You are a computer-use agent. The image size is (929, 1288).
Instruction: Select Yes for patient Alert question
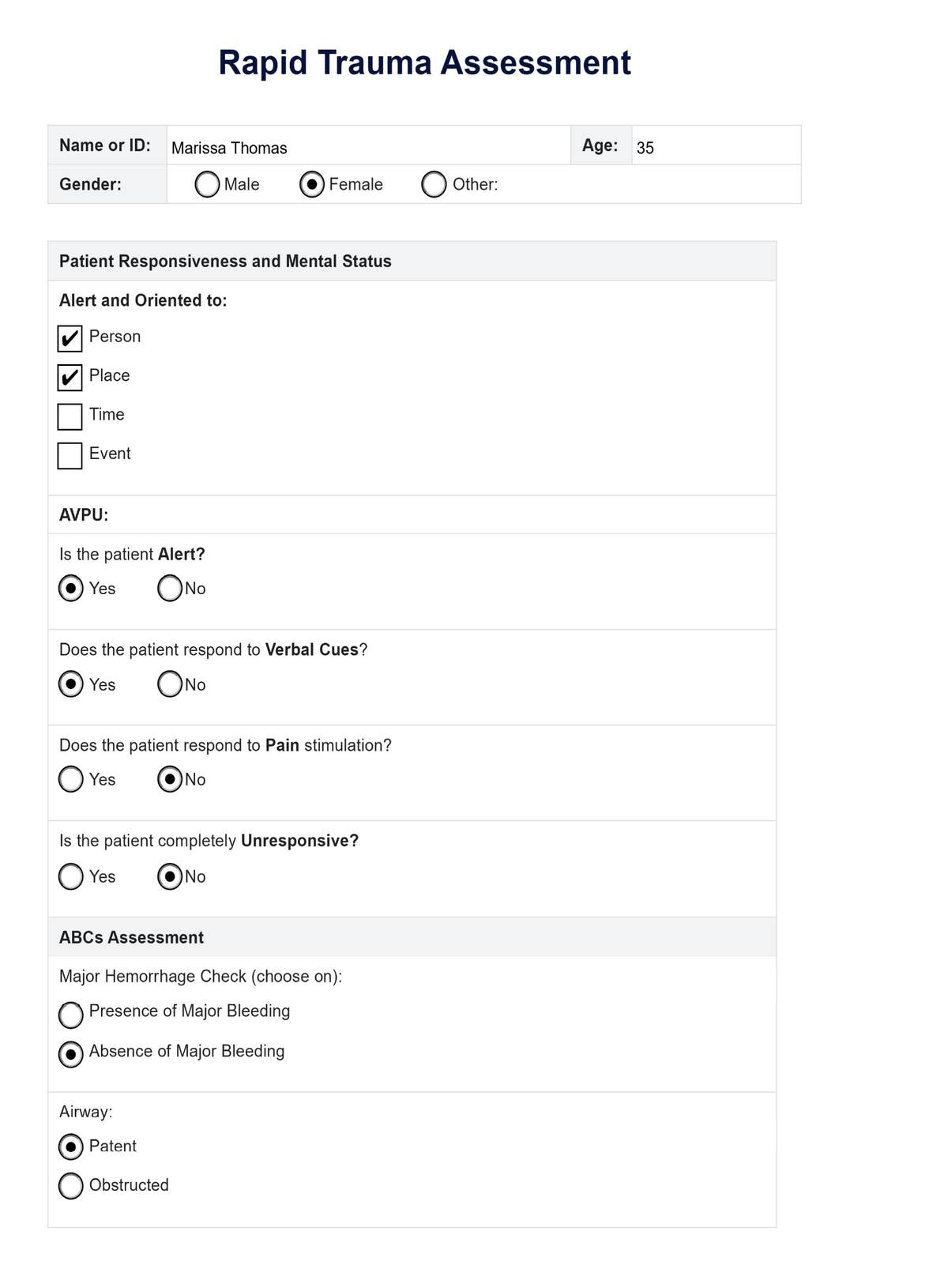click(71, 589)
